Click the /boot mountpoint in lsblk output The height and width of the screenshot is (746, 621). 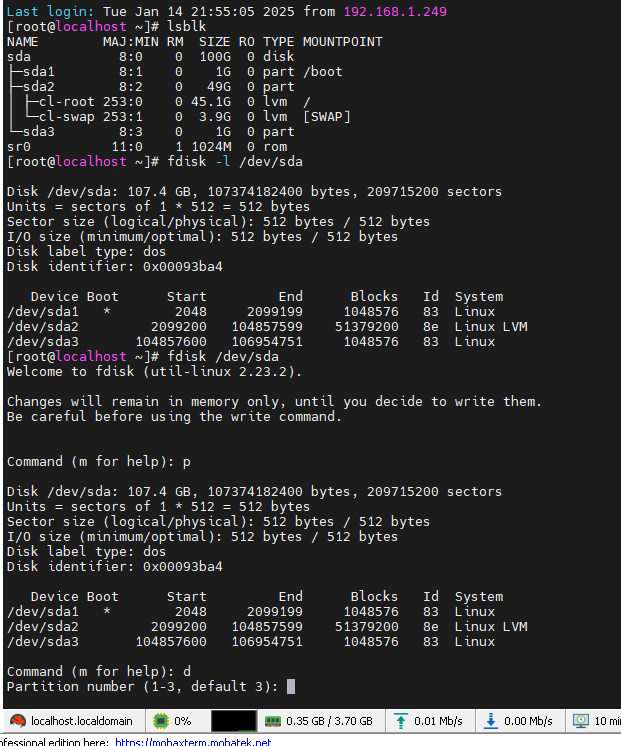click(323, 72)
